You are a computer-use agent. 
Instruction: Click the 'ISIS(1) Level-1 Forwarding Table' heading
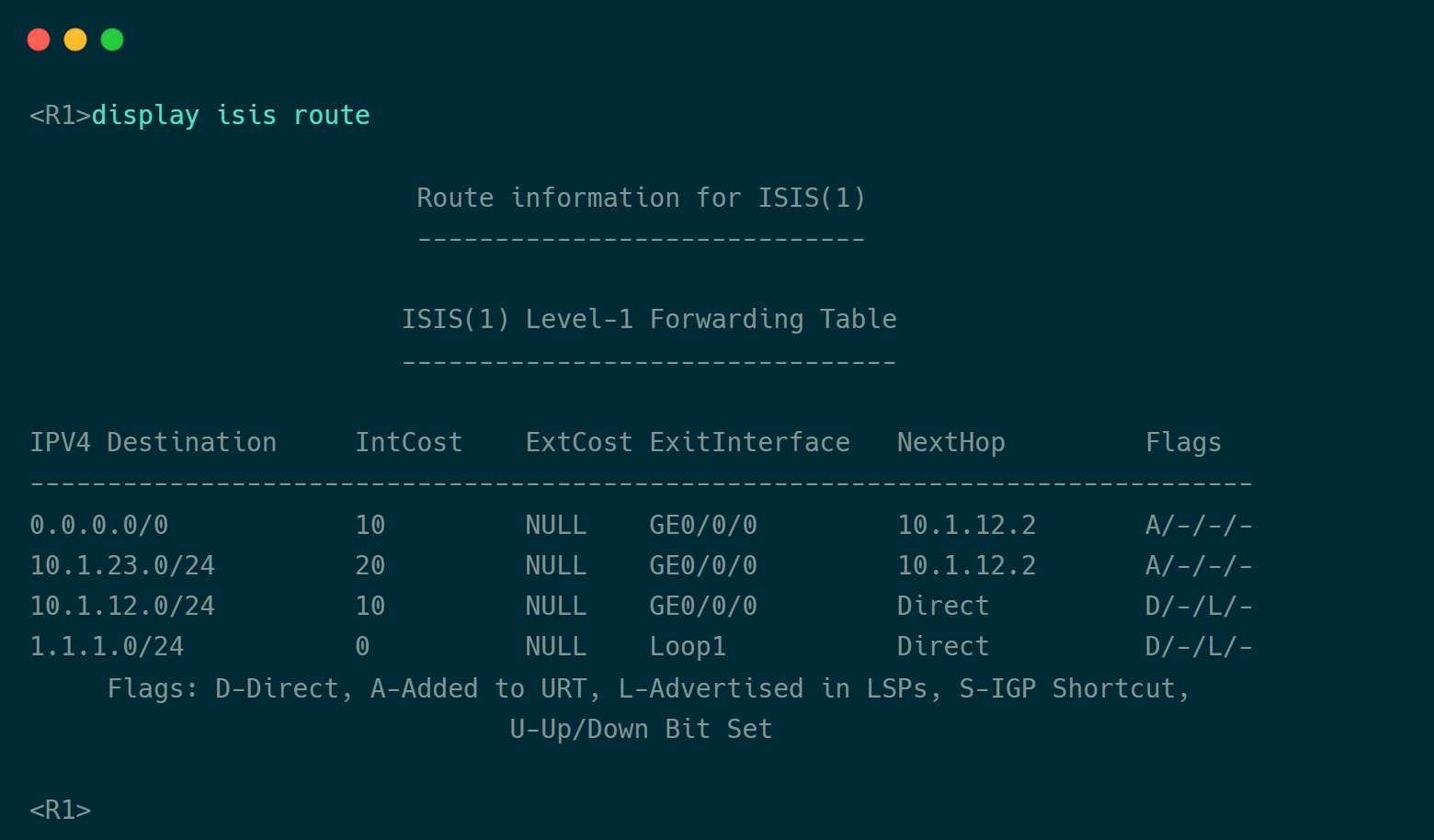pos(649,319)
